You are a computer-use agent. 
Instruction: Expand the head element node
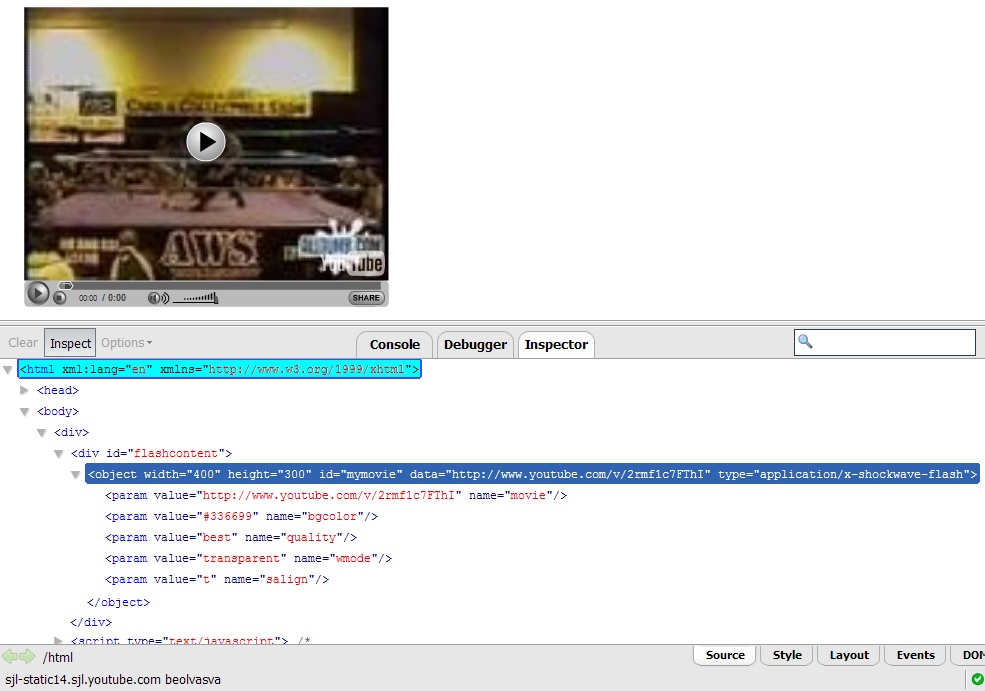click(25, 390)
